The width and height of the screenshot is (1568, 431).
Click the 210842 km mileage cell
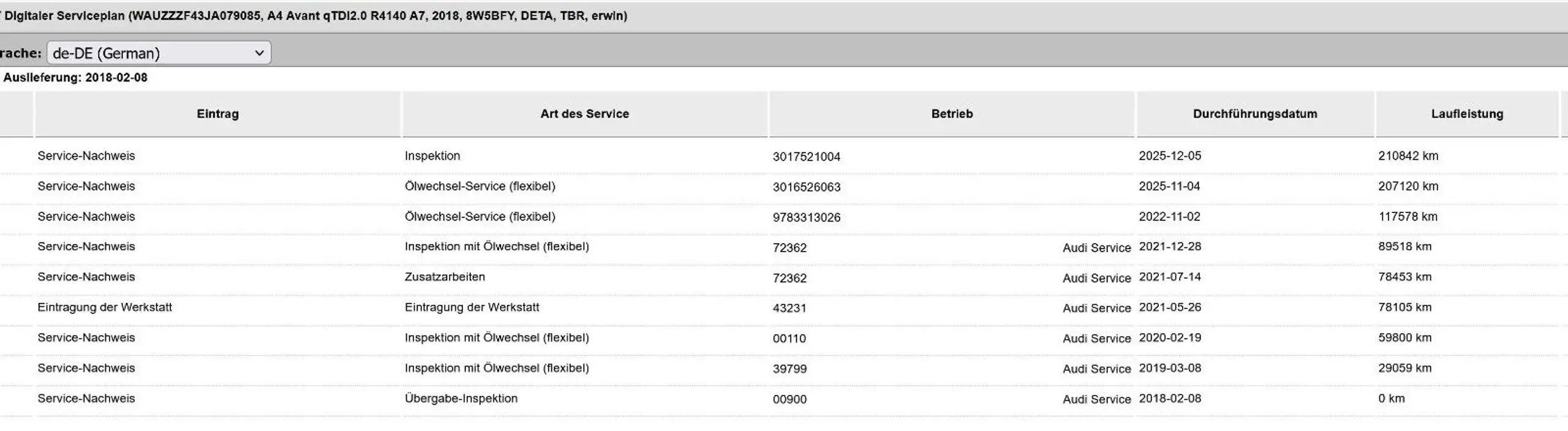pos(1408,156)
